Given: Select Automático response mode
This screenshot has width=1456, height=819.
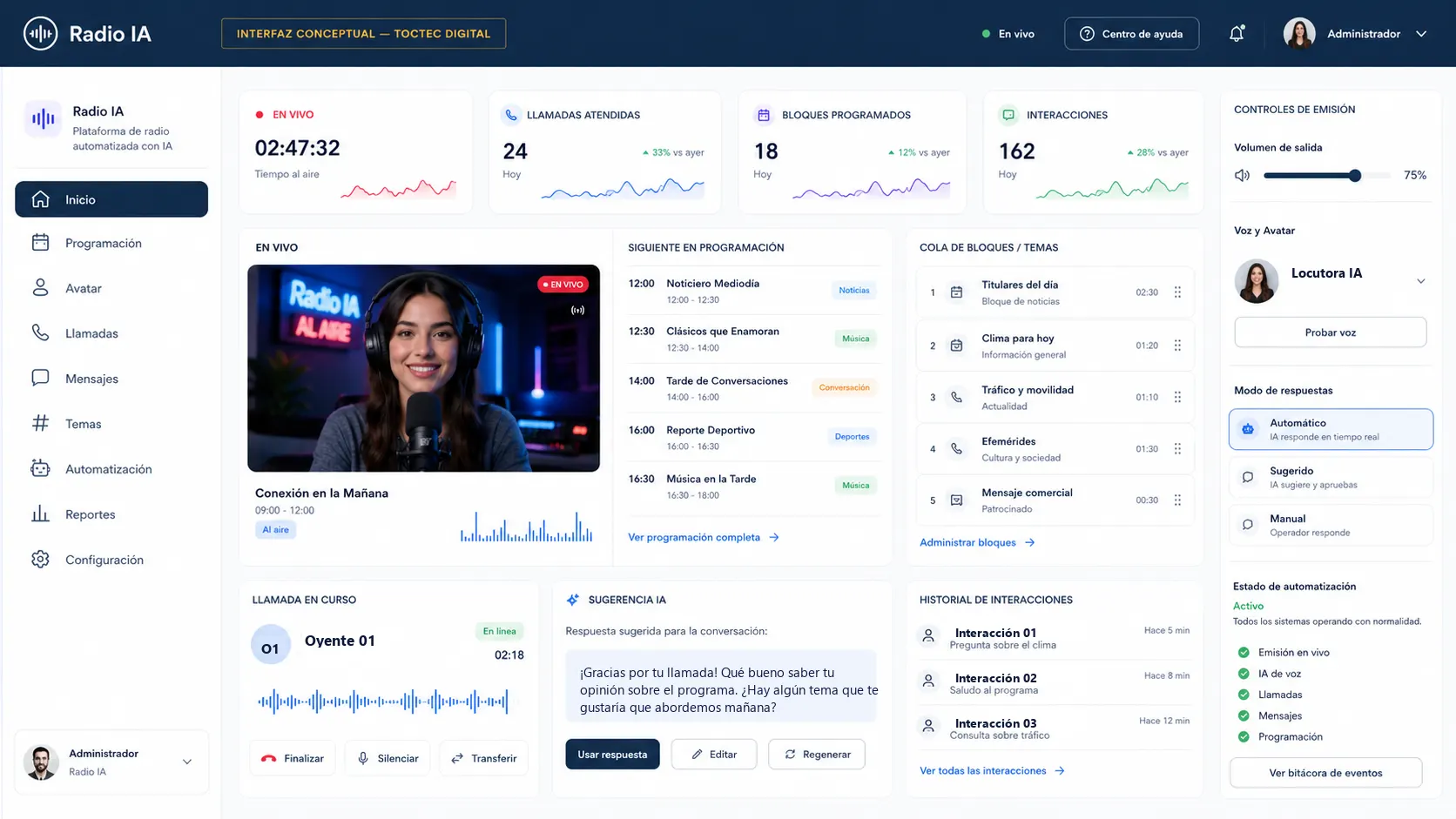Looking at the screenshot, I should click(1331, 429).
